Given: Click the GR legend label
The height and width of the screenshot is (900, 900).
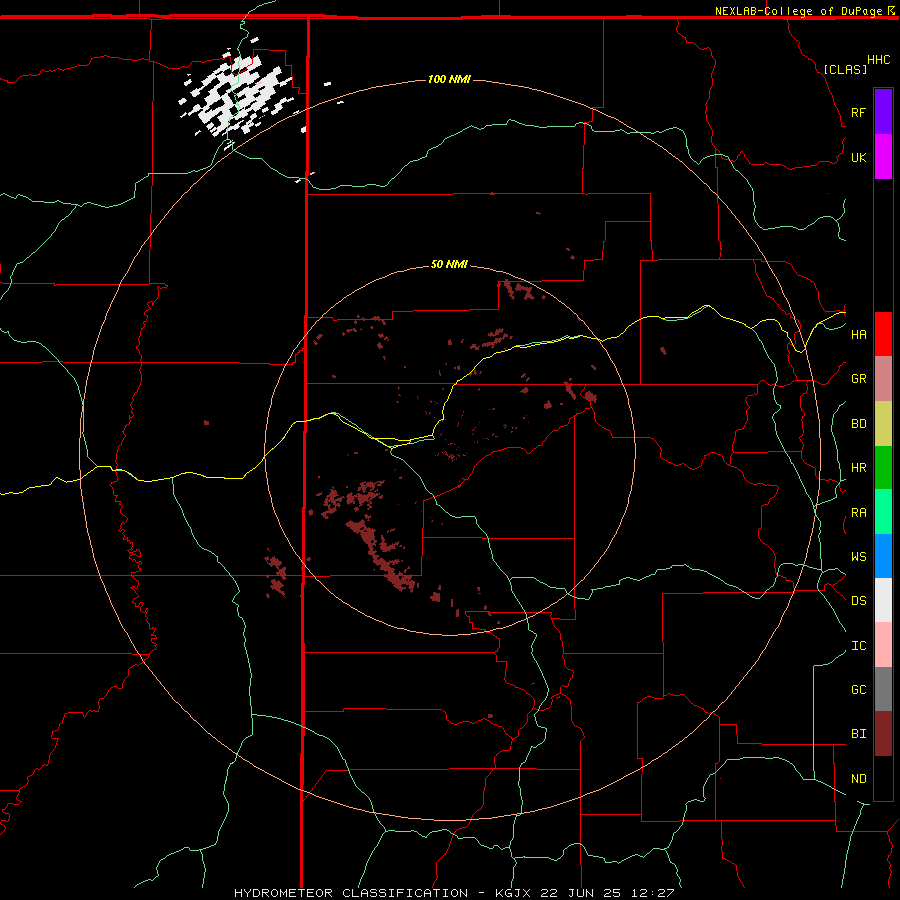Looking at the screenshot, I should click(858, 379).
